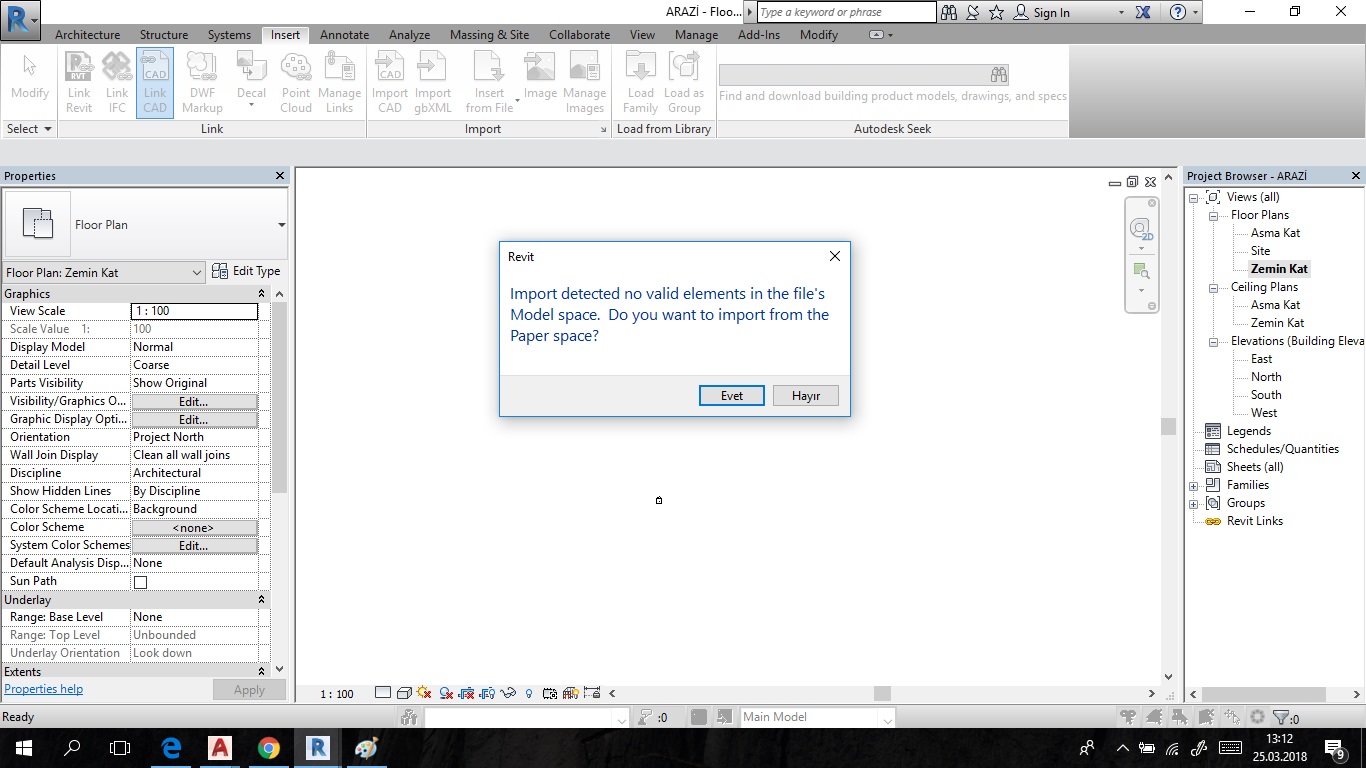Screen dimensions: 1366x768
Task: Click the Shadows off icon in view bar
Action: tap(446, 693)
